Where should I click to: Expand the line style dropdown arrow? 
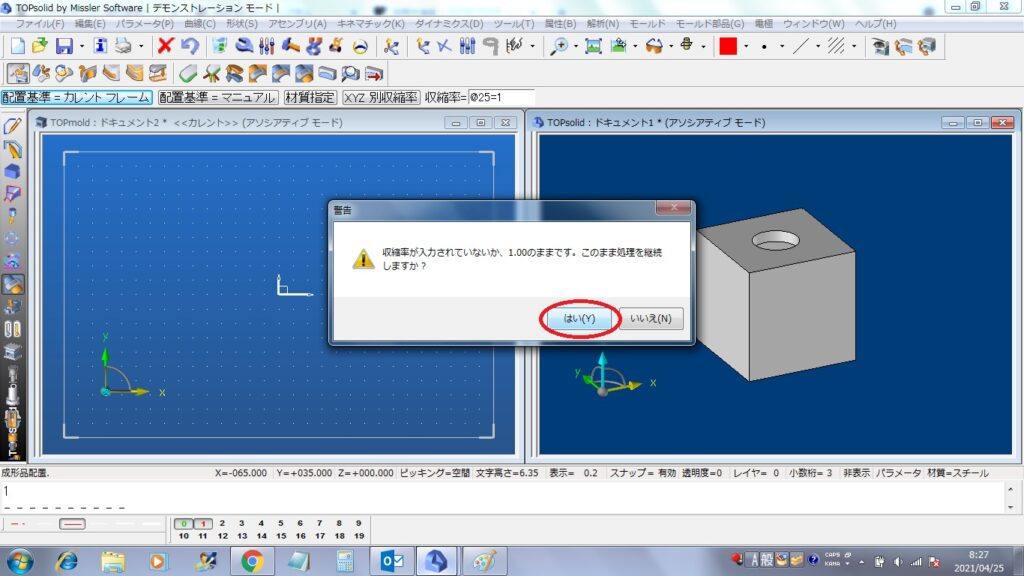pyautogui.click(x=818, y=46)
